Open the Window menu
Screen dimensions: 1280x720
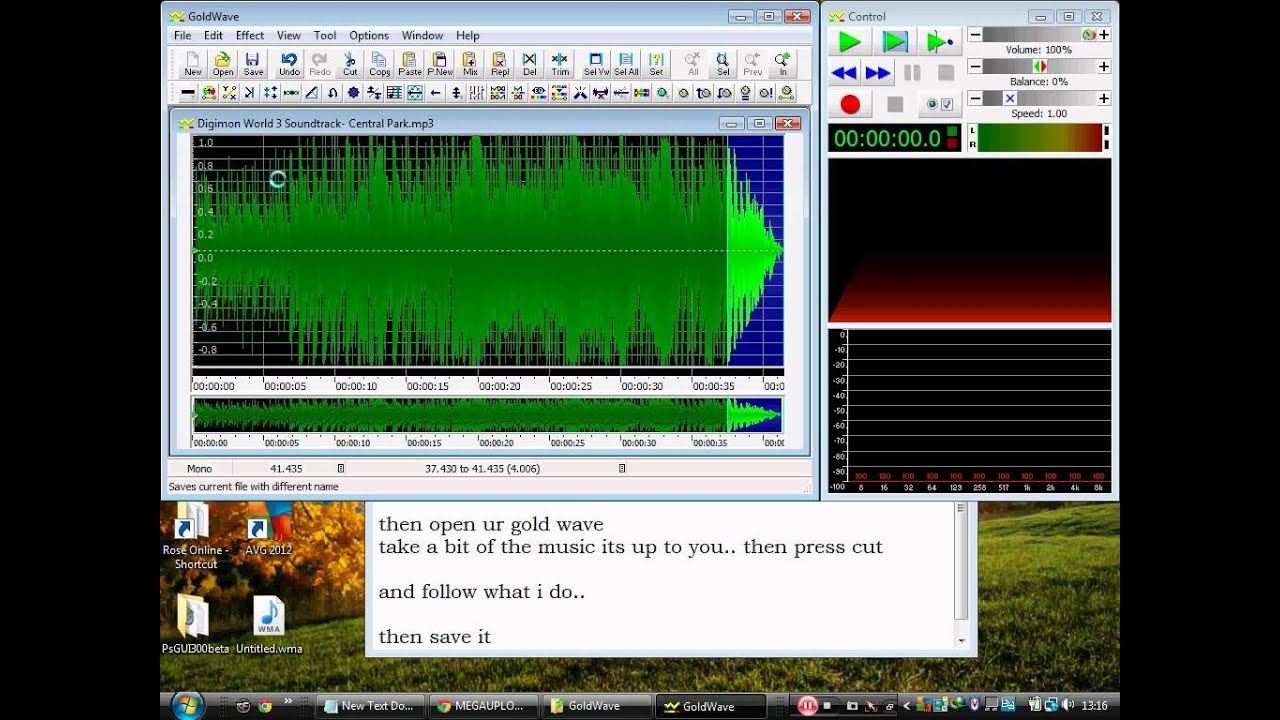422,35
